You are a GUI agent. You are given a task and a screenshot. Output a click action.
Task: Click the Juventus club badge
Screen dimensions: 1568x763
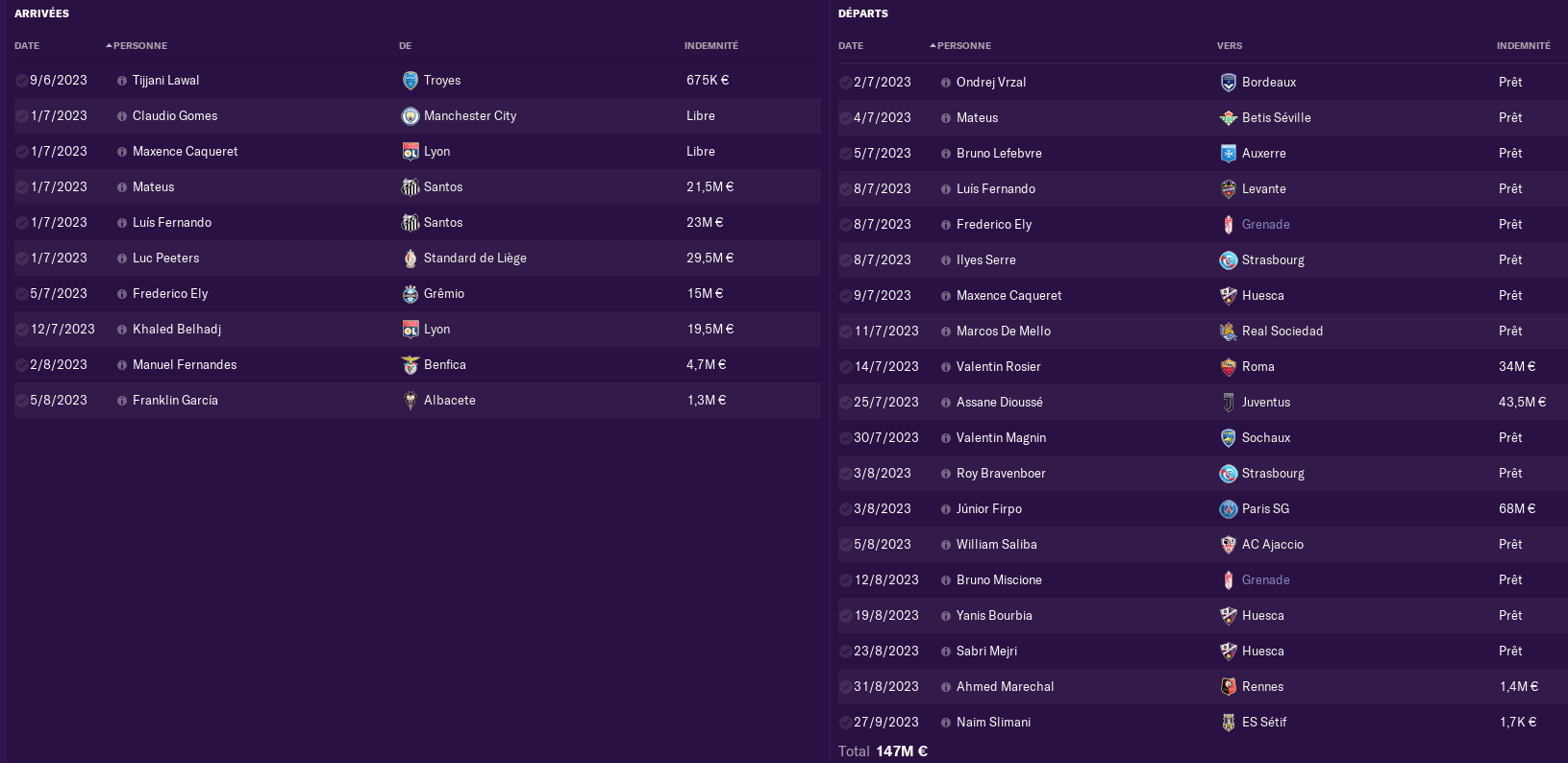pyautogui.click(x=1229, y=403)
